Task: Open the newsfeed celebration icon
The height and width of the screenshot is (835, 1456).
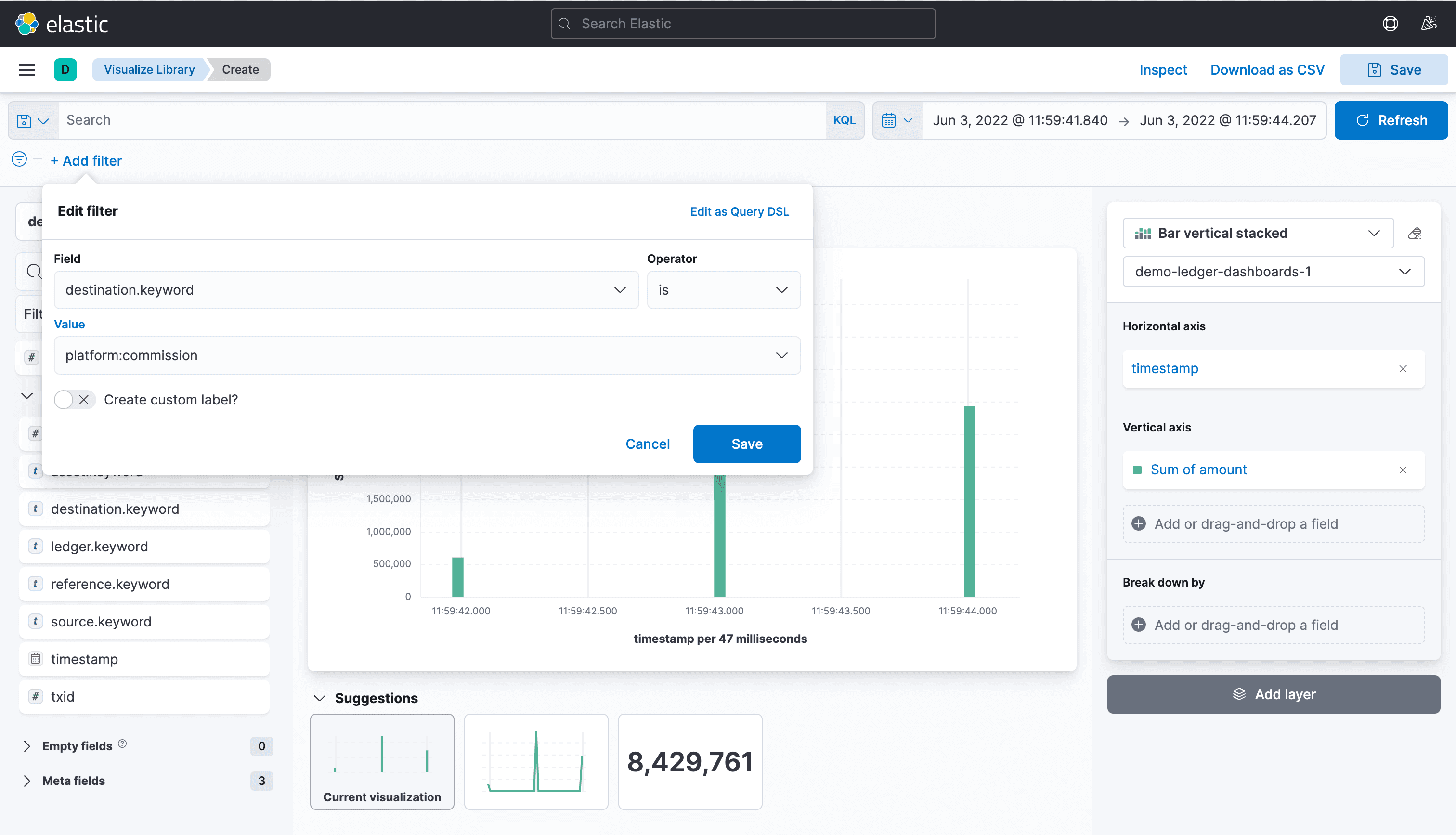Action: (1429, 24)
